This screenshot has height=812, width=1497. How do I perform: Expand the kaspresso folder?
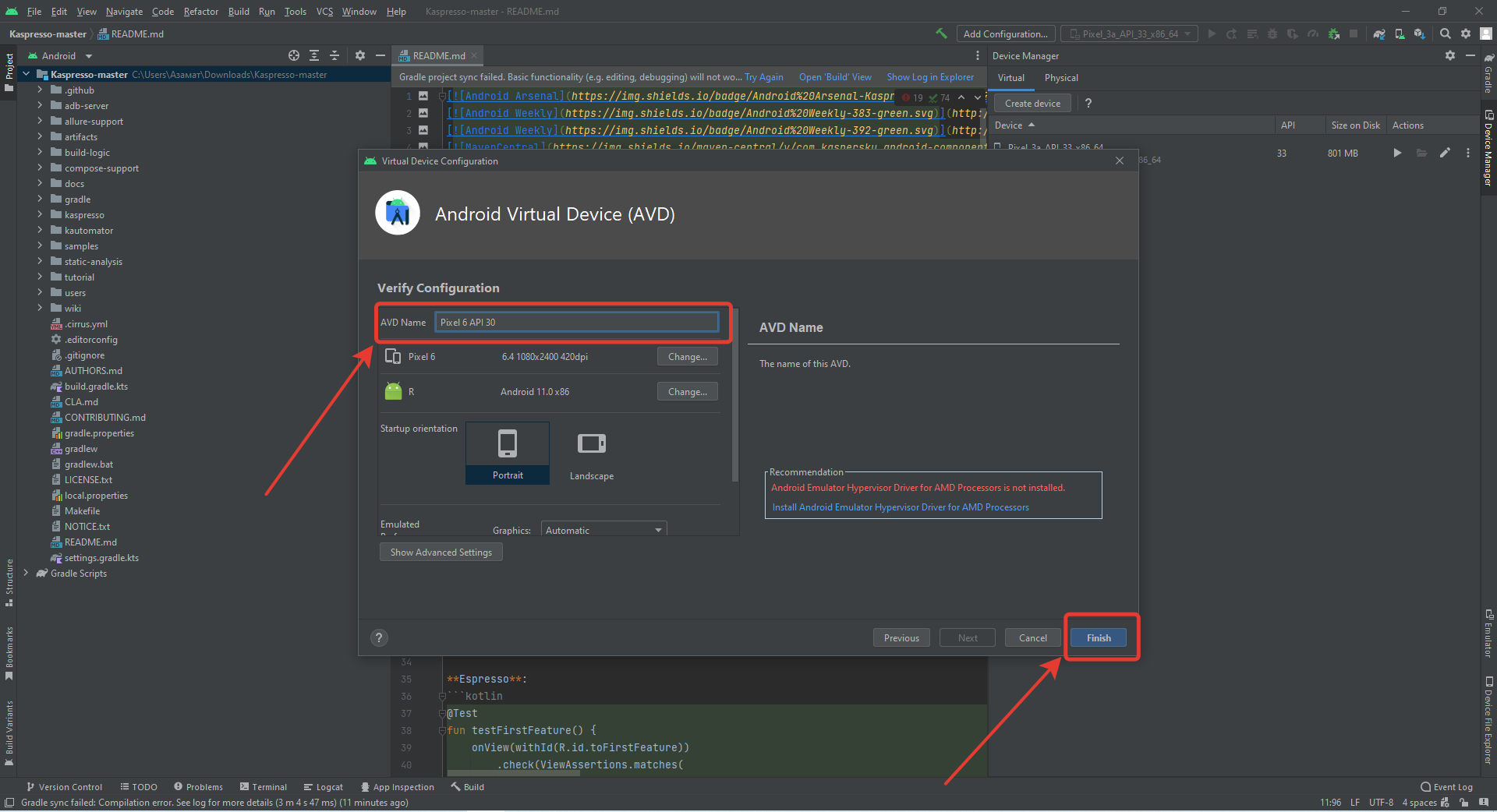click(x=40, y=214)
